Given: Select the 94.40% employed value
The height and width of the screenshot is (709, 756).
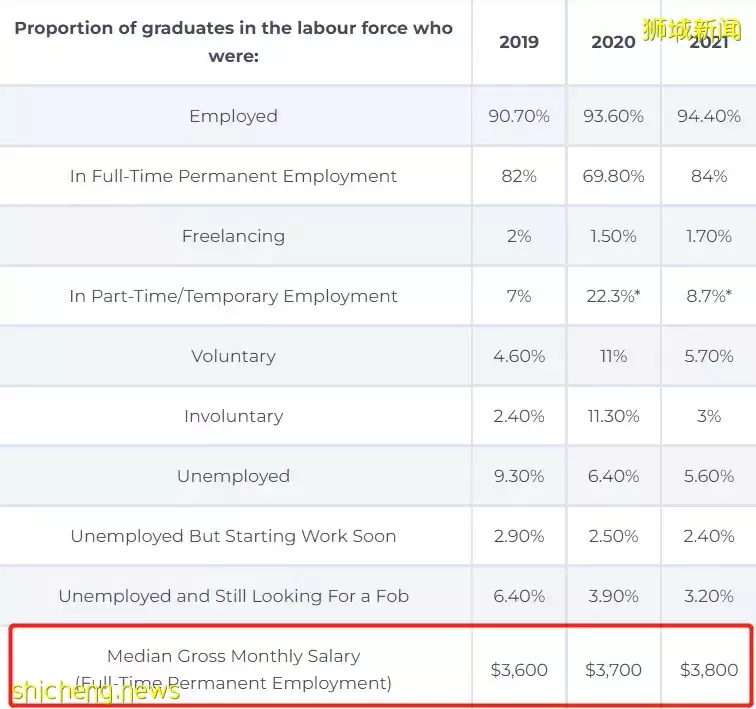Looking at the screenshot, I should pos(708,116).
